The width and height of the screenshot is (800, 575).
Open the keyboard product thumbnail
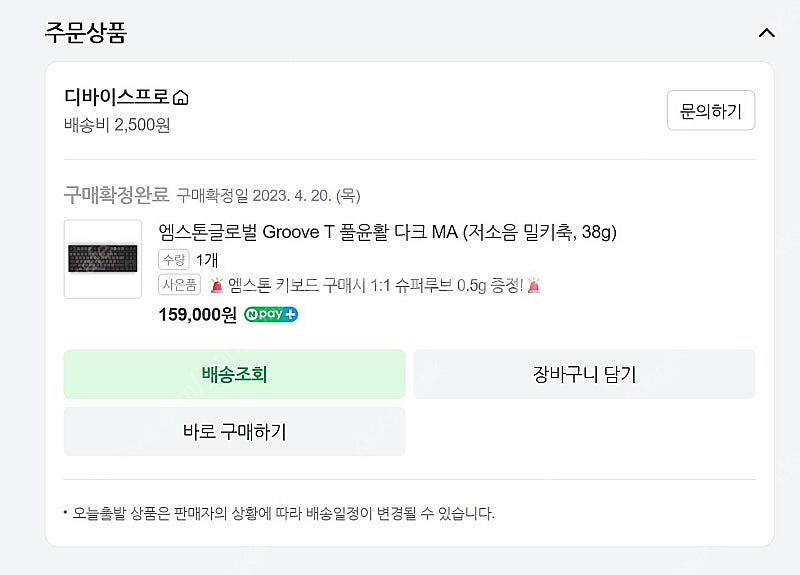(102, 259)
